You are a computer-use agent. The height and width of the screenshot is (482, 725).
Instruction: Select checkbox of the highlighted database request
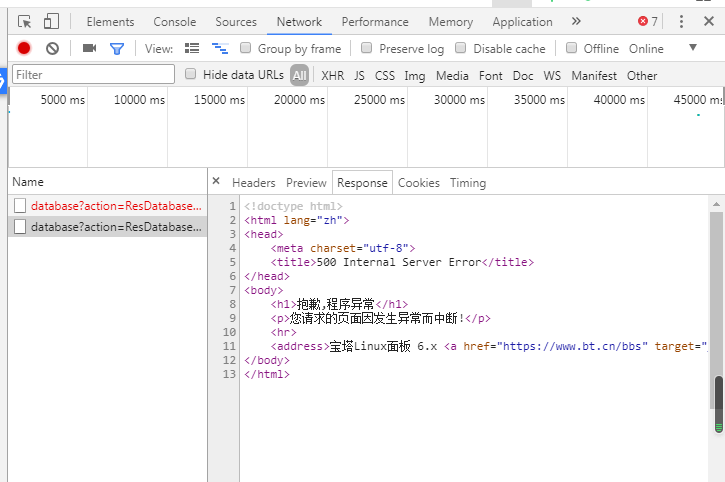pos(20,227)
